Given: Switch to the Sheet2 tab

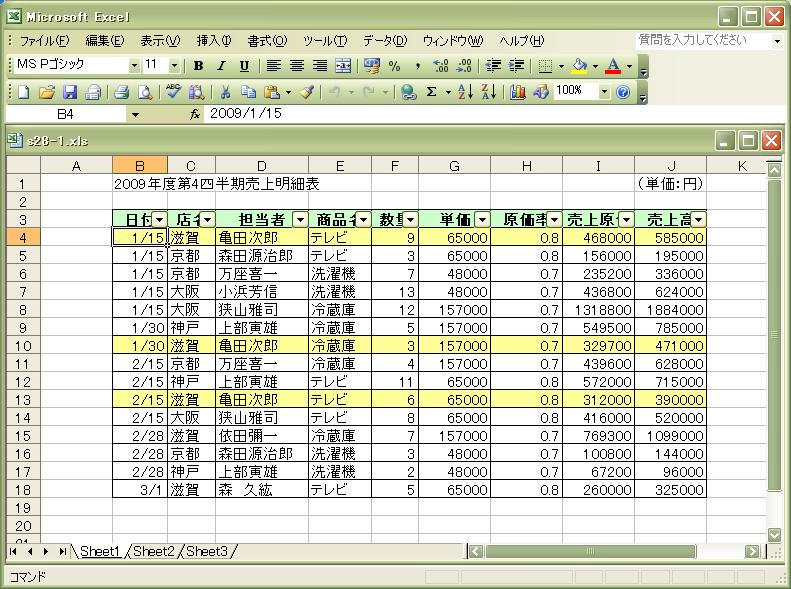Looking at the screenshot, I should [153, 551].
